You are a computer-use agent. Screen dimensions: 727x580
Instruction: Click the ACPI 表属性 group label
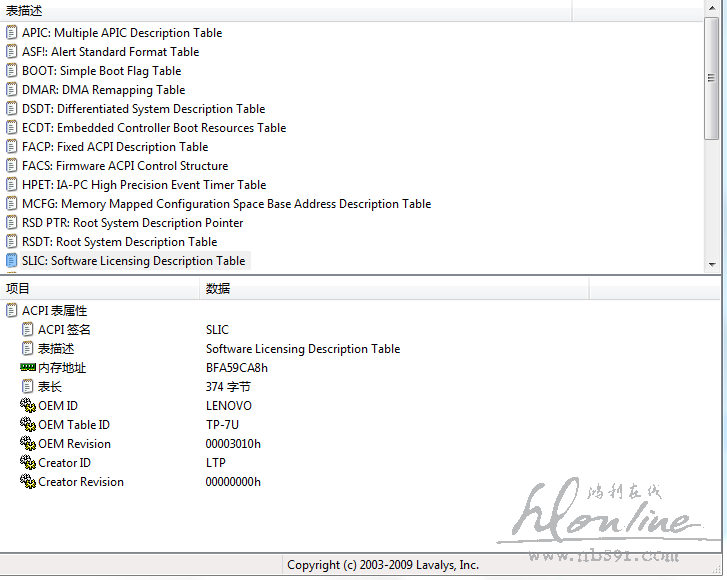coord(55,311)
